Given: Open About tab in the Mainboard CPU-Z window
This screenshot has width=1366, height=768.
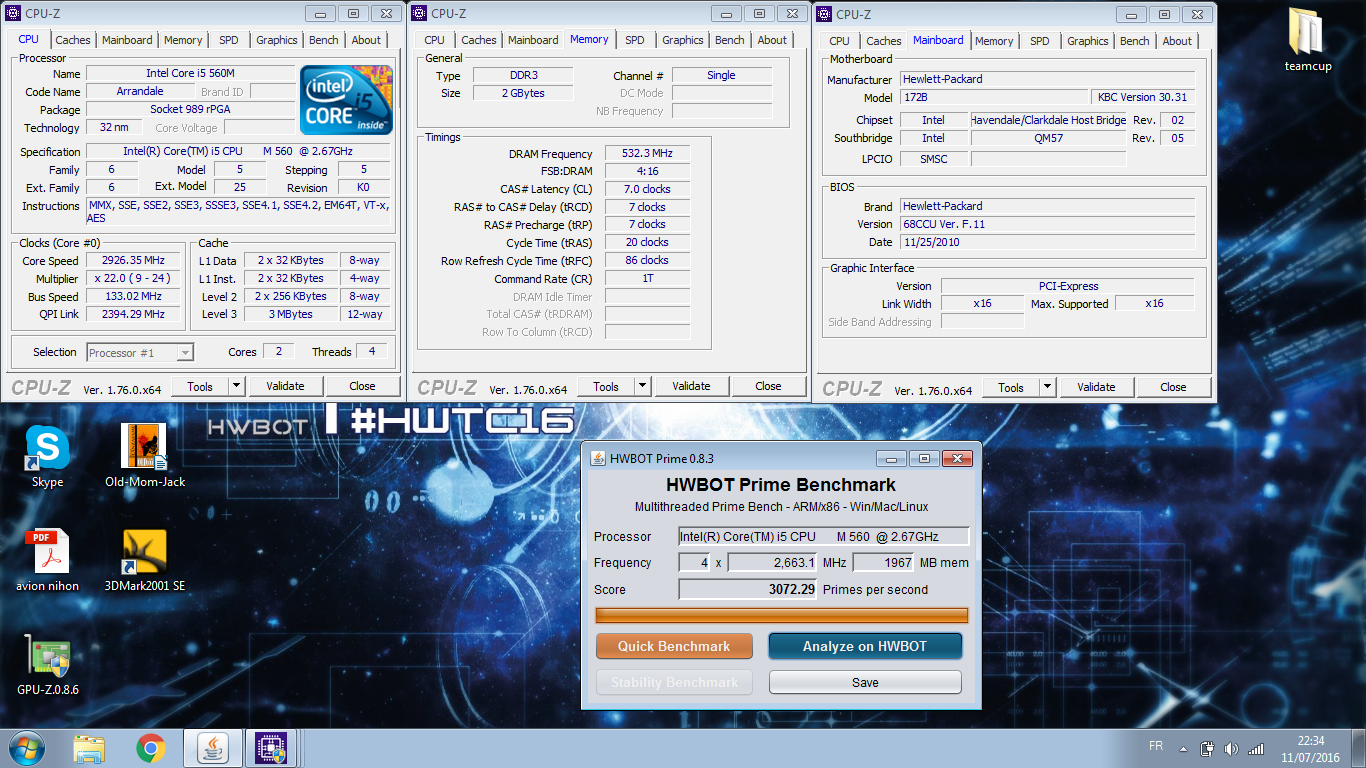Looking at the screenshot, I should coord(1177,41).
